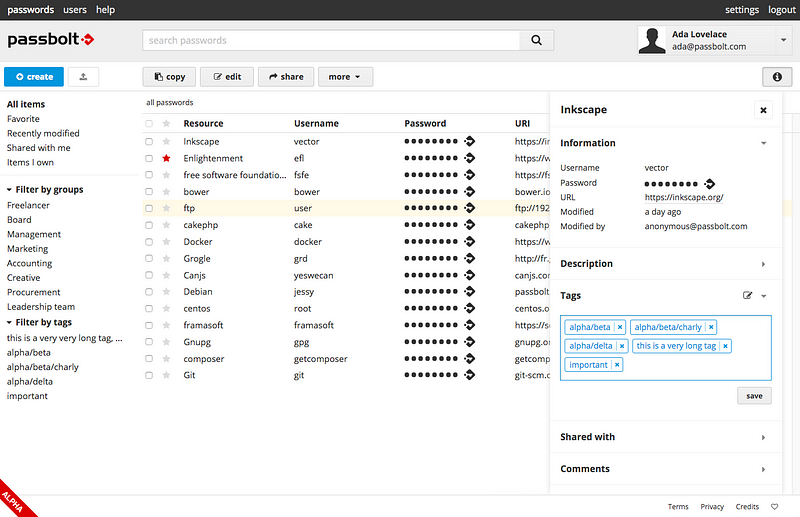Focus the search passwords field
Screen dimensions: 800x517
(331, 40)
